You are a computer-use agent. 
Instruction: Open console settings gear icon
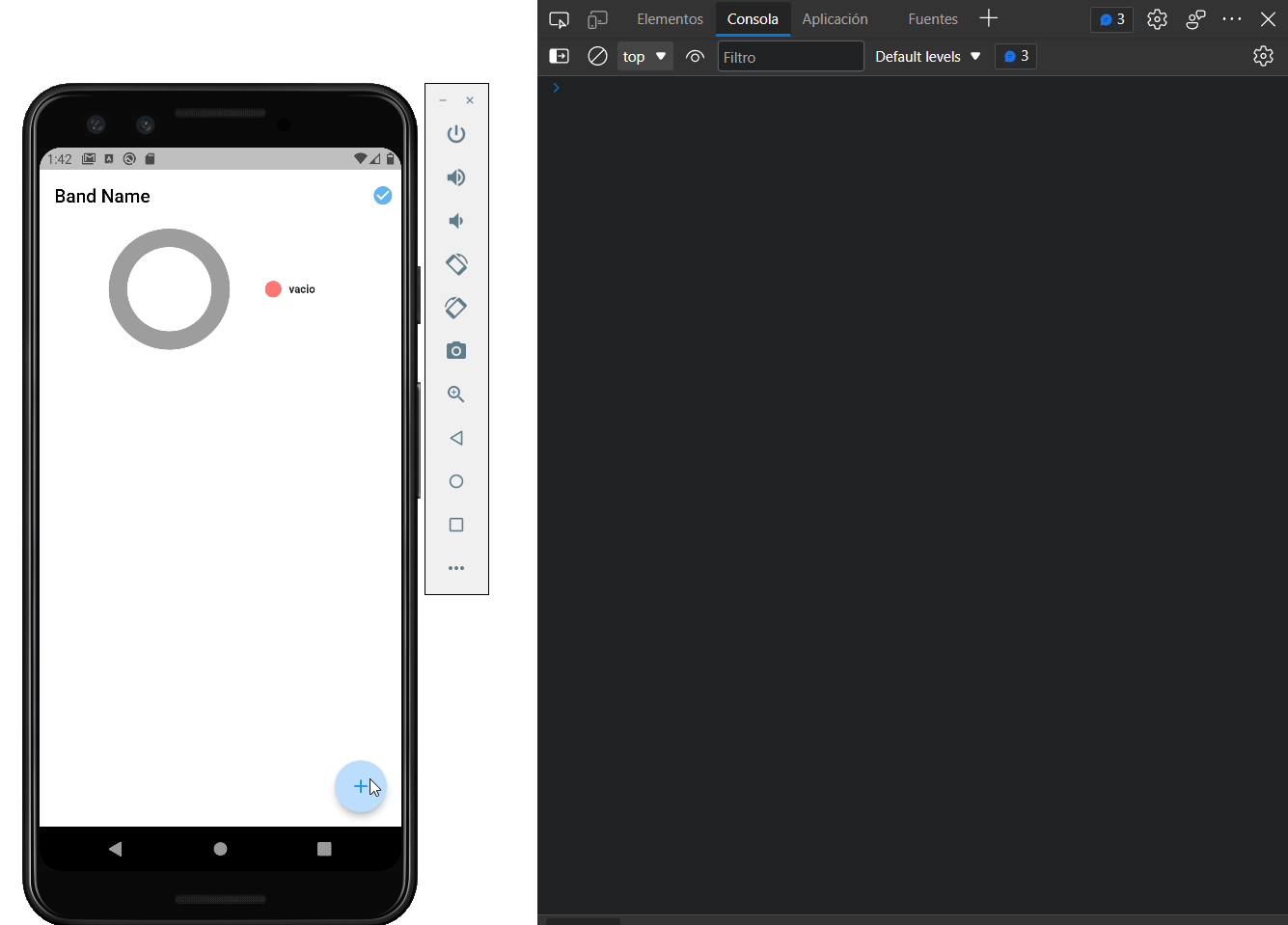coord(1263,56)
